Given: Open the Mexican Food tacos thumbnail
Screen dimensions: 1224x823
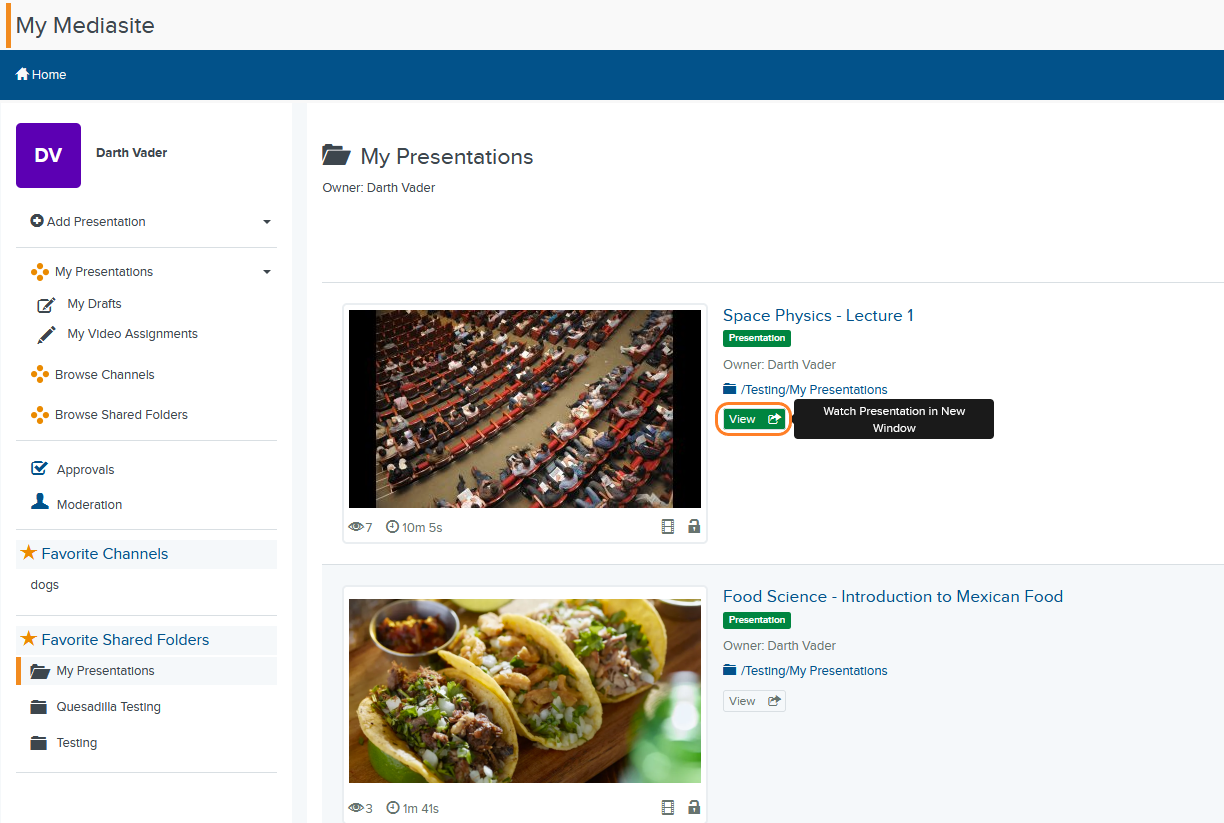Looking at the screenshot, I should pyautogui.click(x=525, y=691).
